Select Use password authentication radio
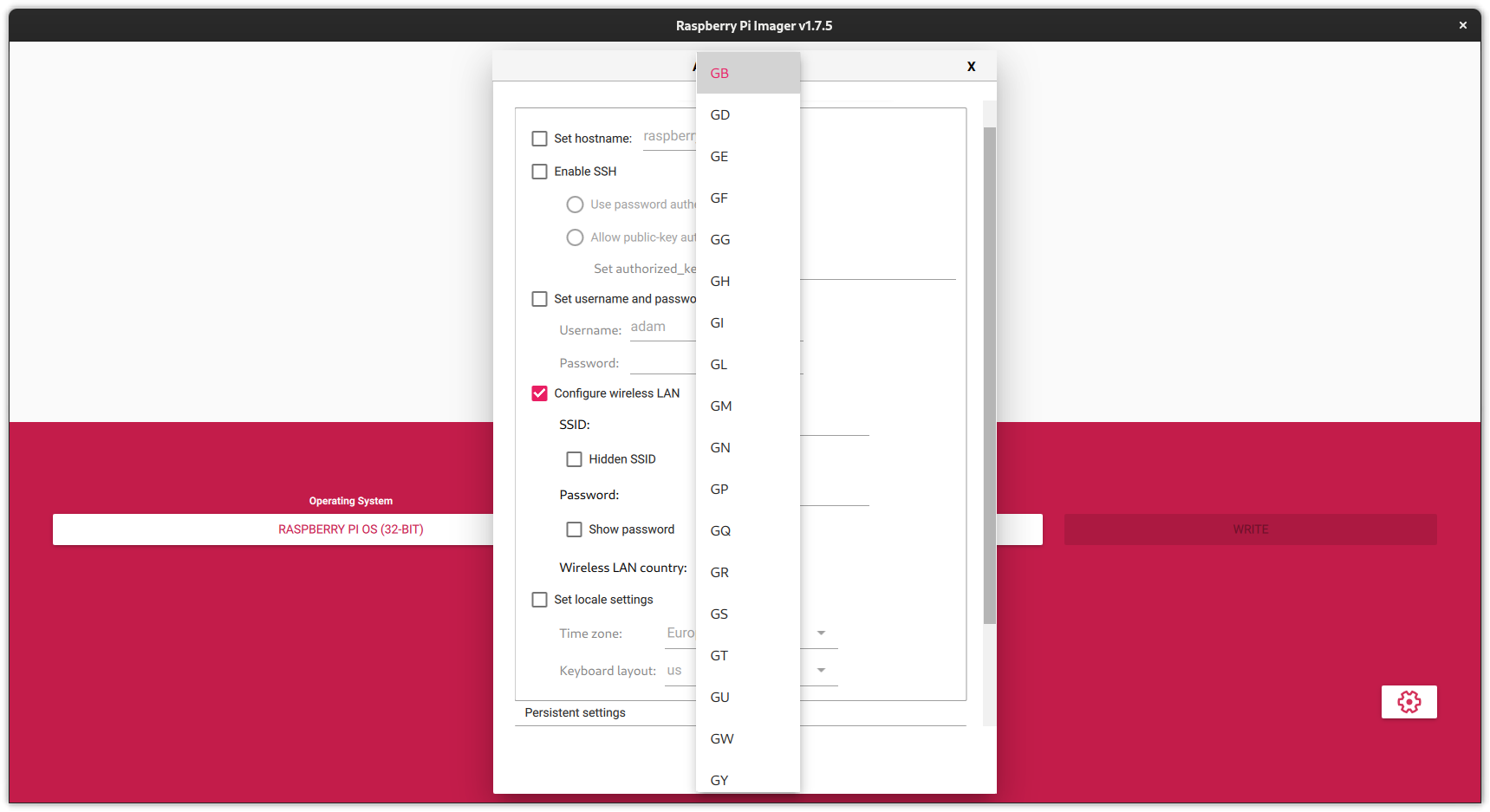This screenshot has width=1490, height=812. pos(575,205)
